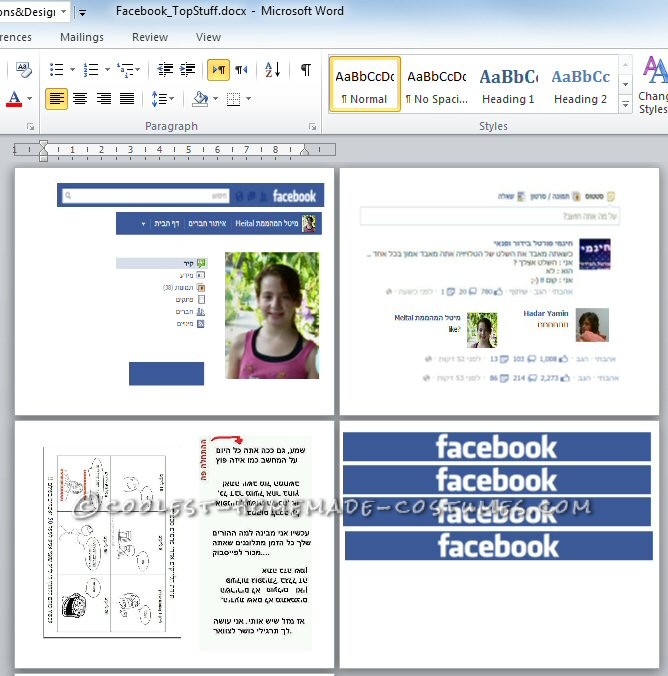Toggle Align Text Left
This screenshot has width=668, height=676.
pos(56,99)
